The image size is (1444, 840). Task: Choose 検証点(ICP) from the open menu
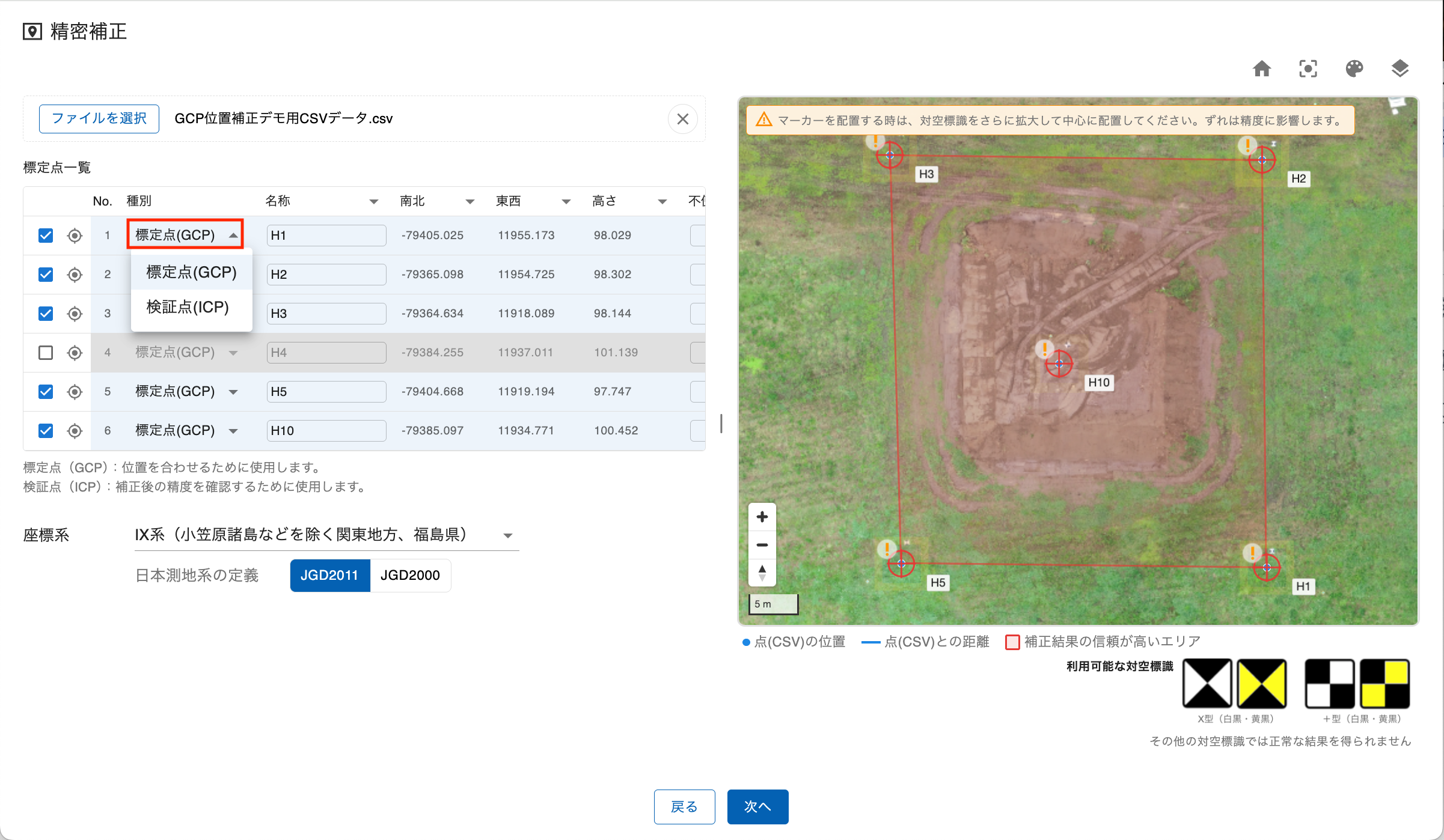(x=188, y=307)
